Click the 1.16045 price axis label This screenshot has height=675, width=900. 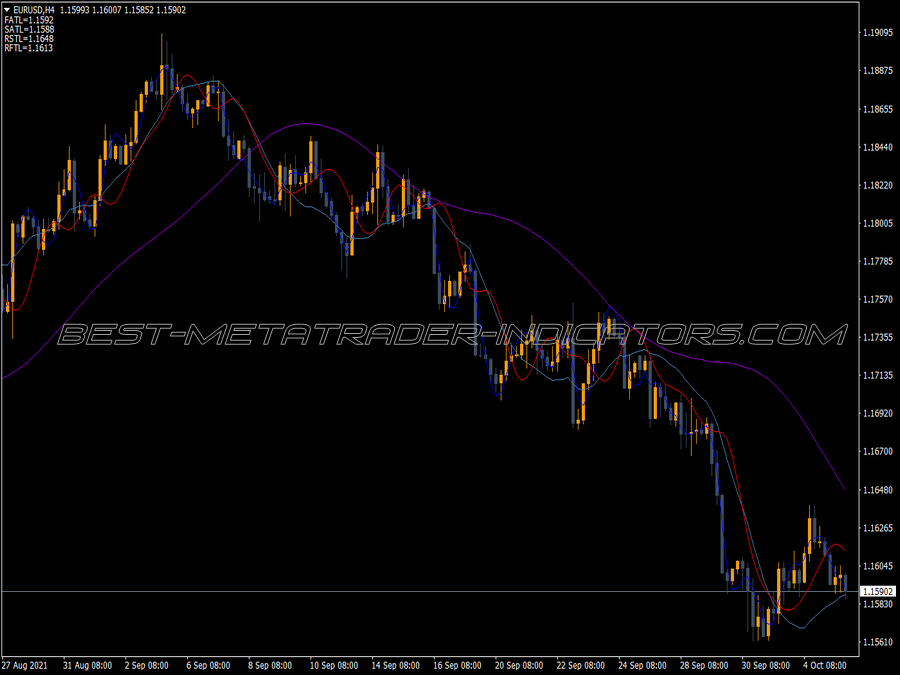coord(878,566)
